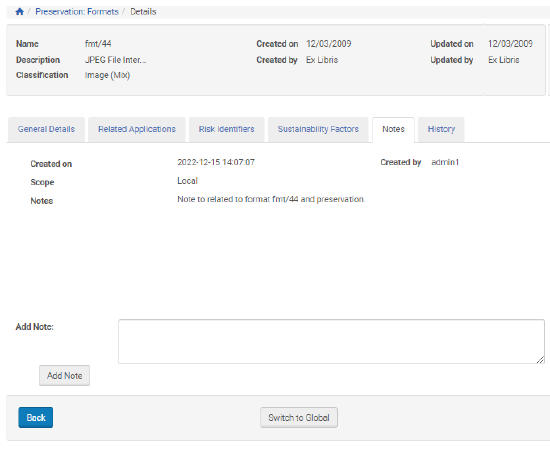Open Preservation: Formats breadcrumb link

77,12
